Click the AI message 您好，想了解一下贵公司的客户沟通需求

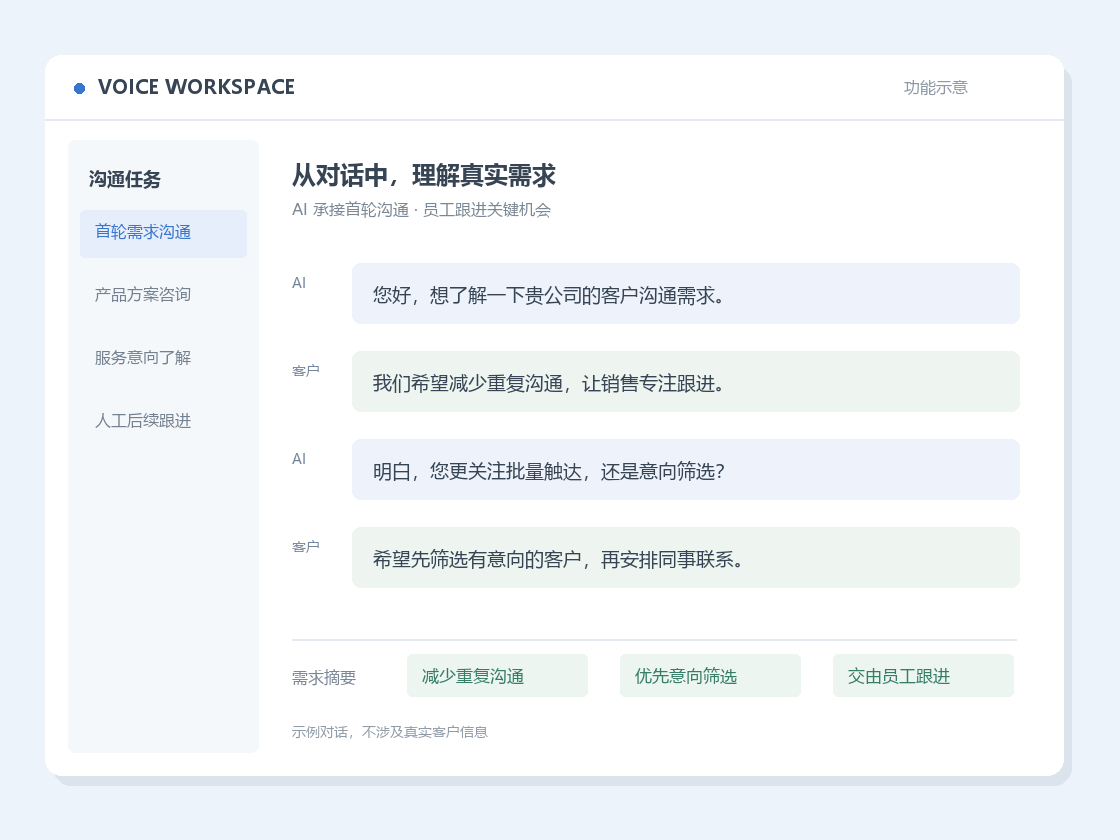tap(686, 294)
